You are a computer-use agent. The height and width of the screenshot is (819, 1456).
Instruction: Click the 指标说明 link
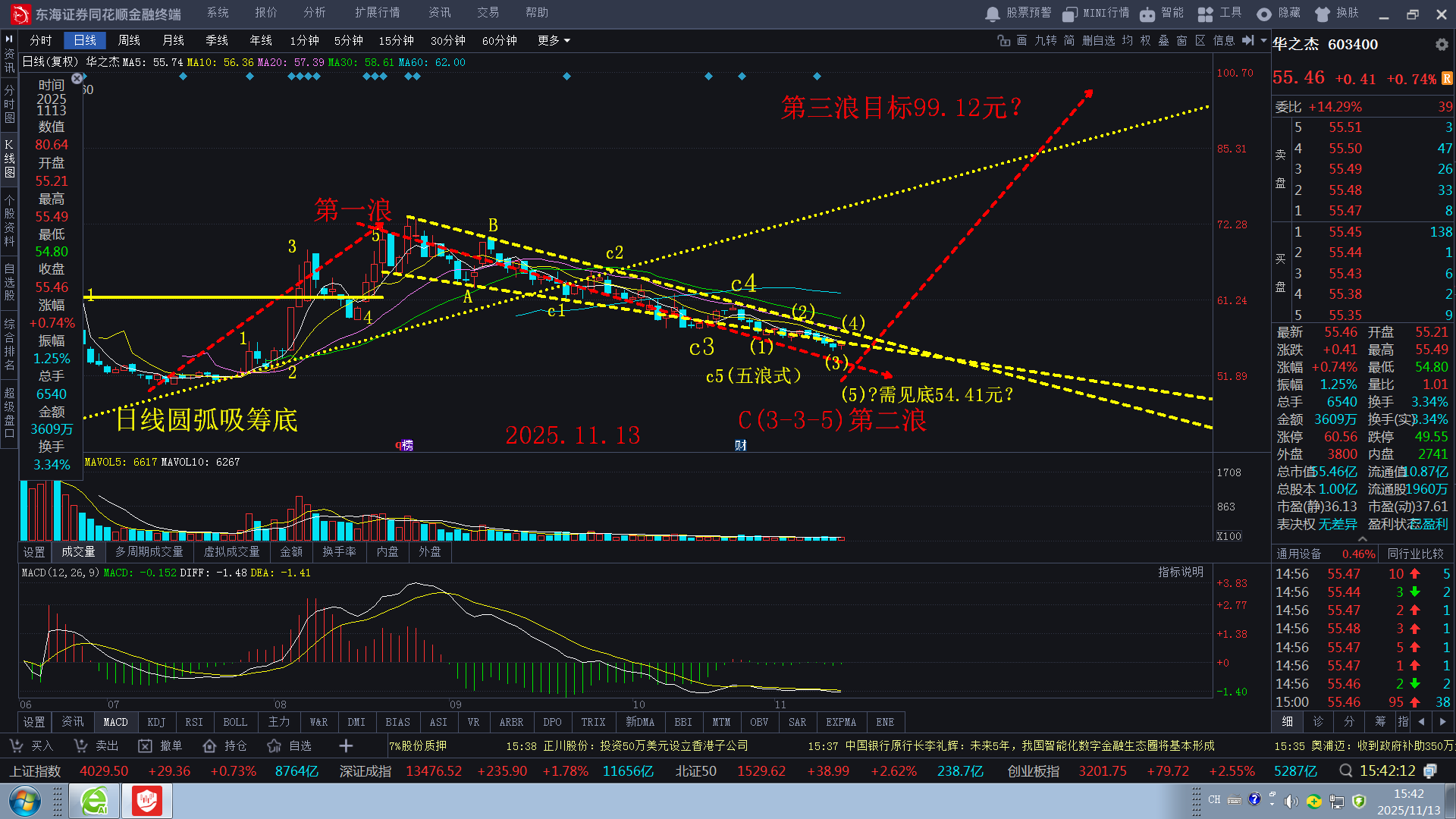(1180, 573)
